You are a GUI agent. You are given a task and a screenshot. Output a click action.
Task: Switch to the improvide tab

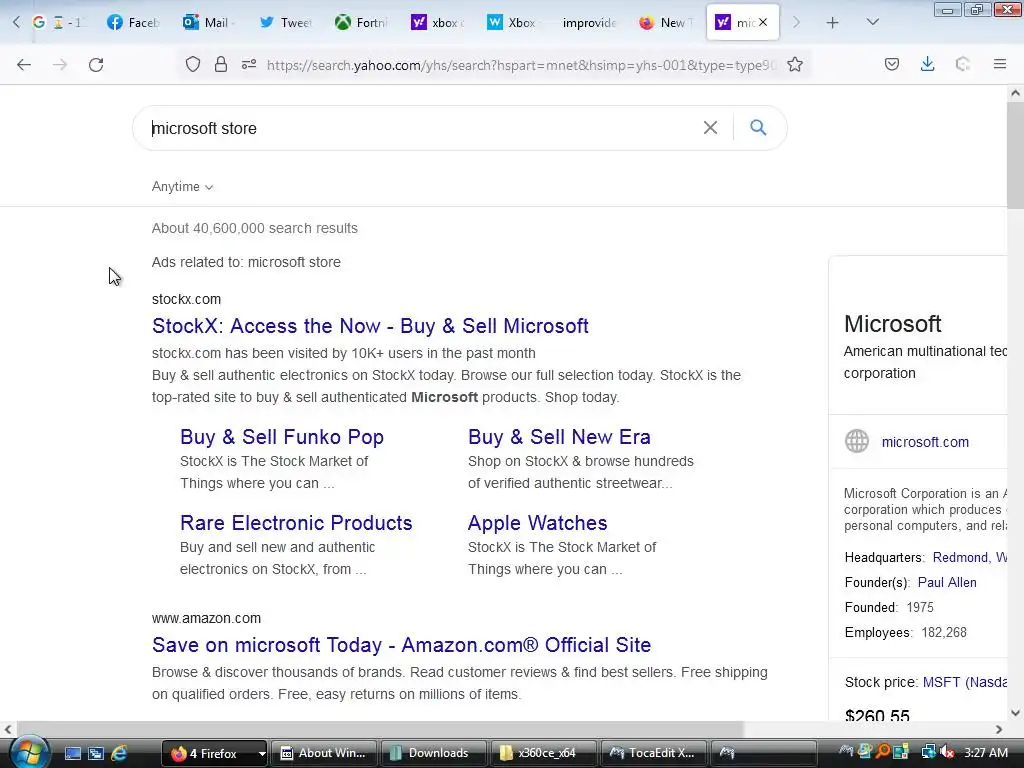point(589,22)
